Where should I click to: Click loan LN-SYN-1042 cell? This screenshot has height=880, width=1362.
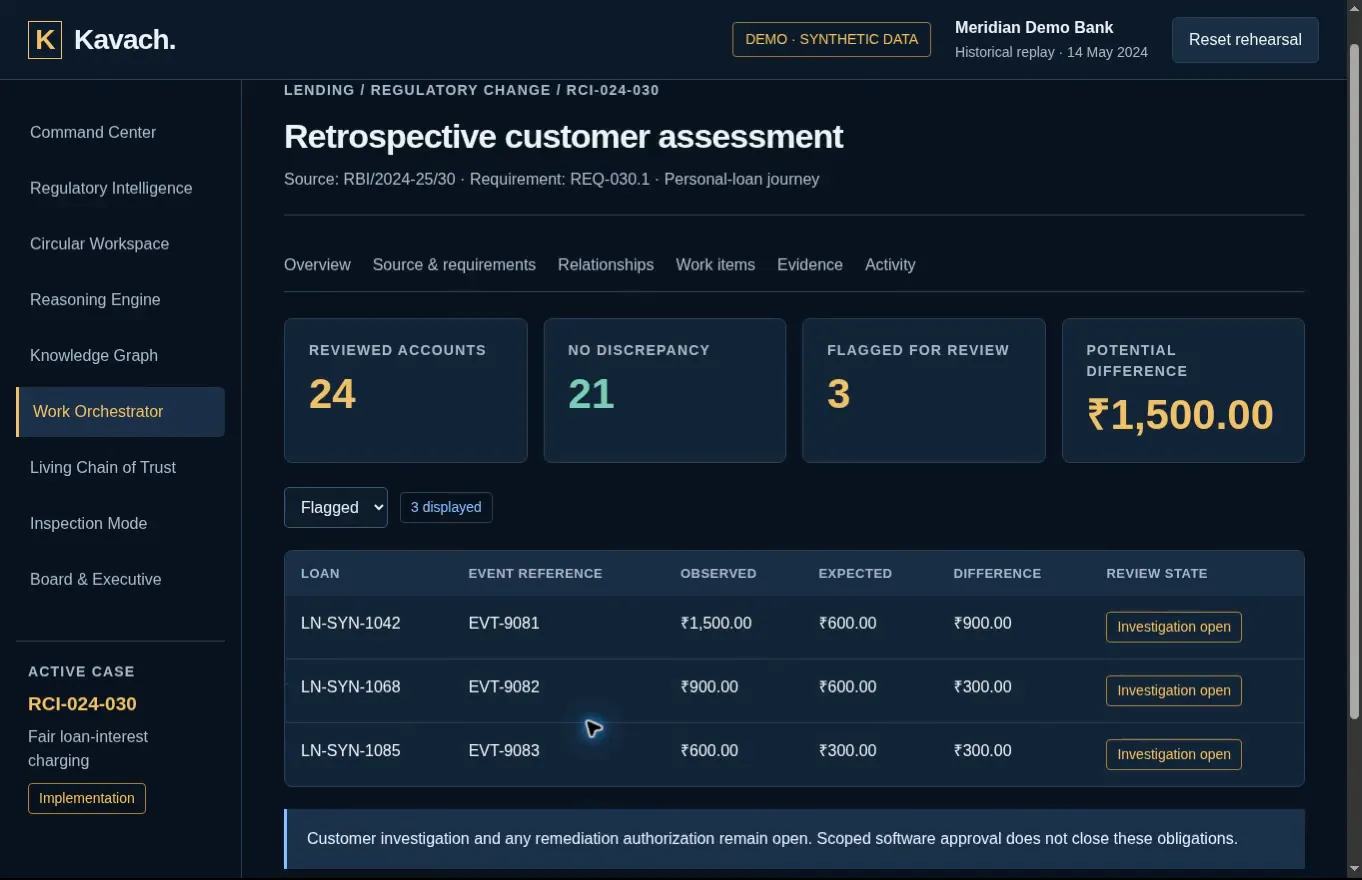pyautogui.click(x=351, y=623)
